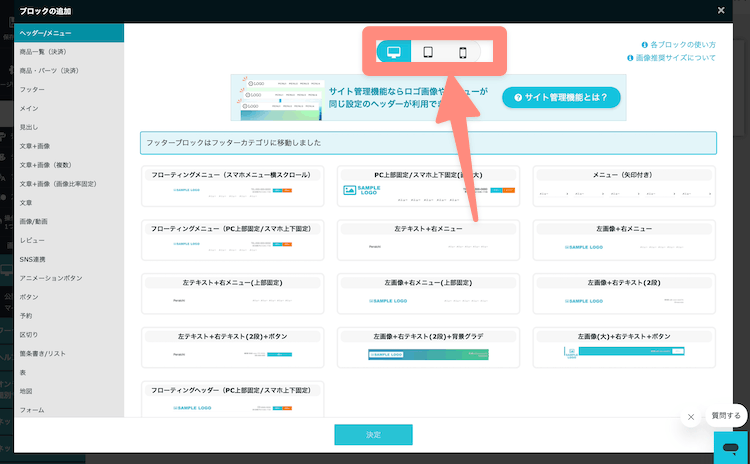Choose フローティングメニュー（スマホメニュー横スクロール） block

point(232,186)
